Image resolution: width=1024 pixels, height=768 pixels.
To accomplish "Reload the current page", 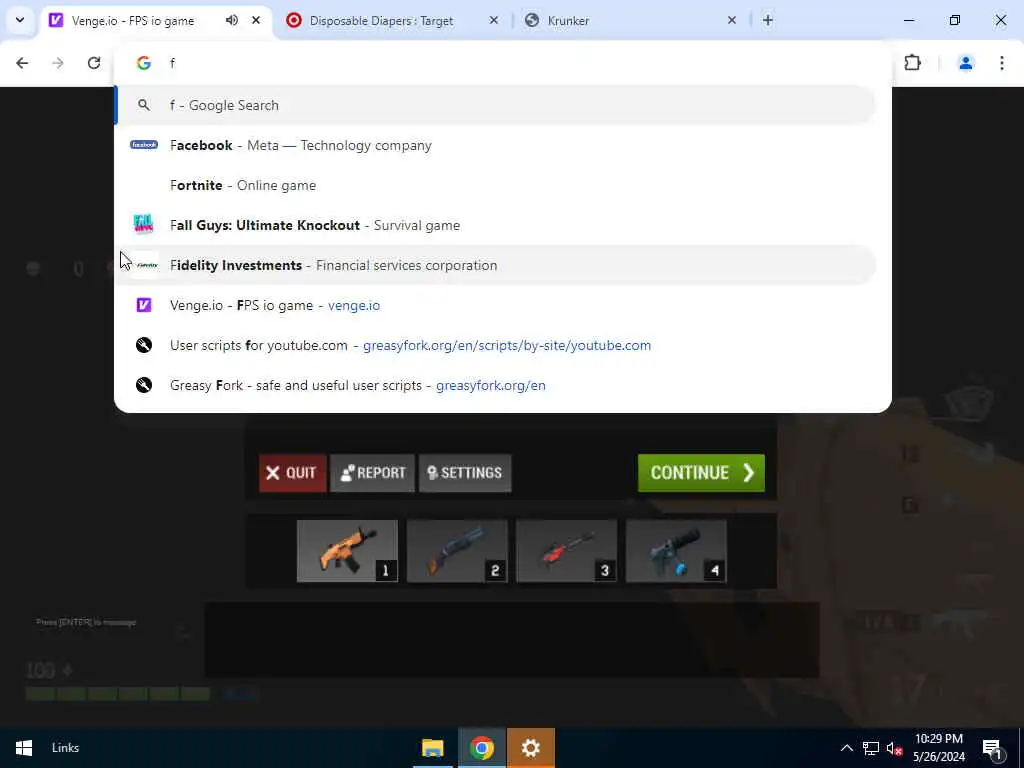I will click(94, 63).
